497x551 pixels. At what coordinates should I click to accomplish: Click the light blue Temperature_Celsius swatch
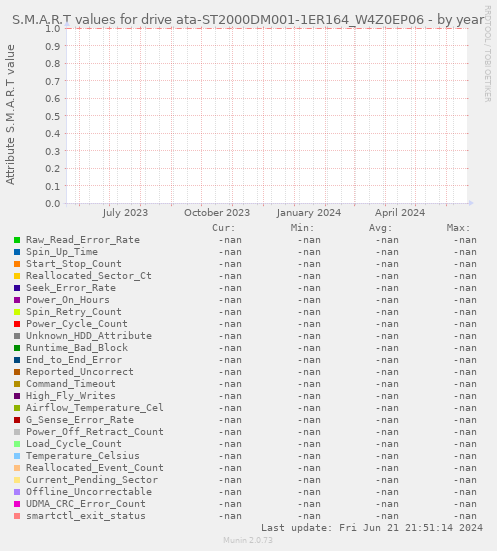[x=17, y=456]
